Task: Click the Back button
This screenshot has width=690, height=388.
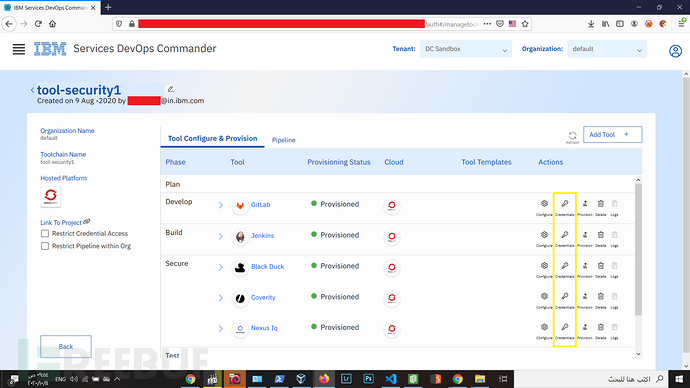Action: (x=66, y=347)
